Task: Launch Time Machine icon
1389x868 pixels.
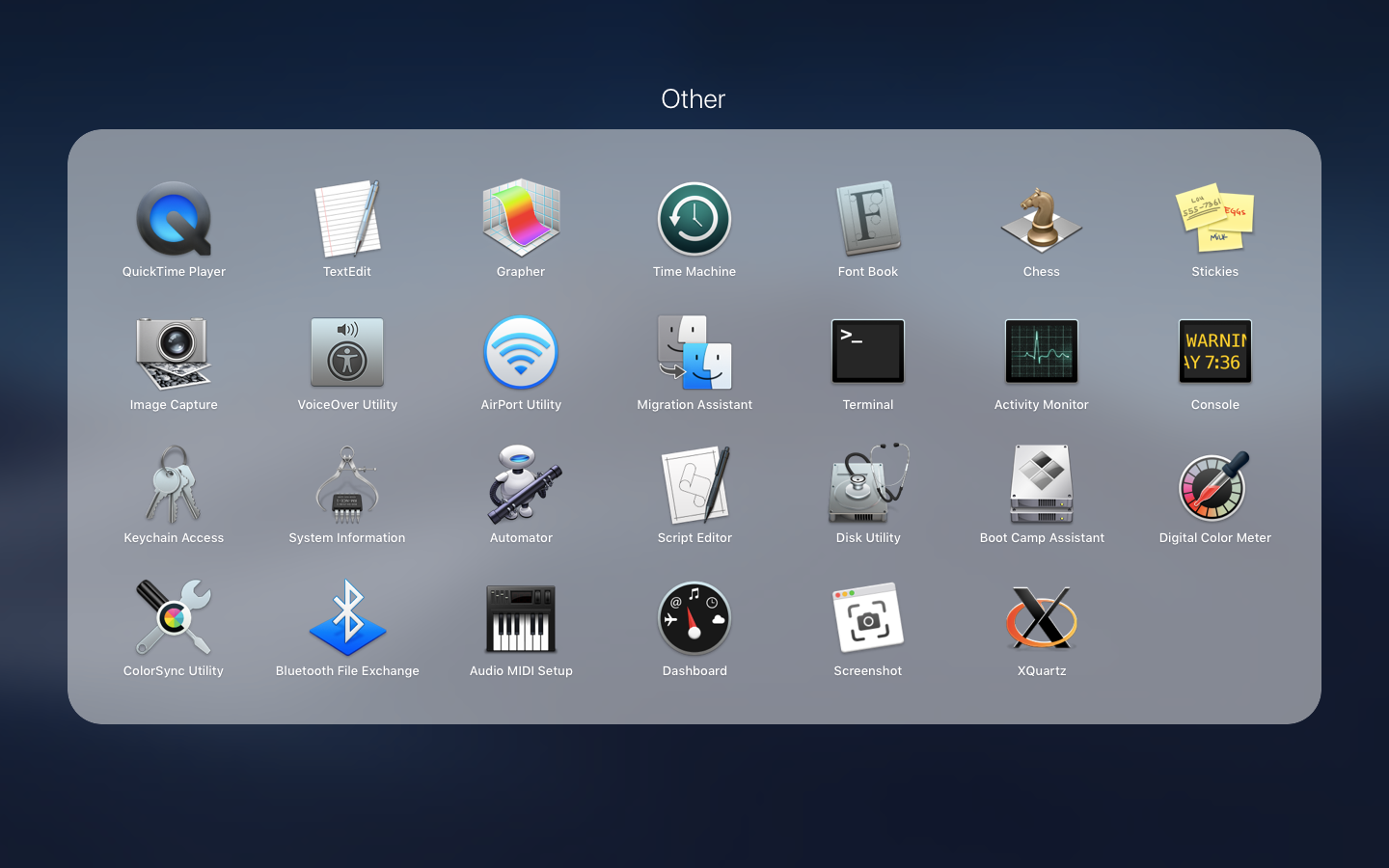Action: (x=694, y=219)
